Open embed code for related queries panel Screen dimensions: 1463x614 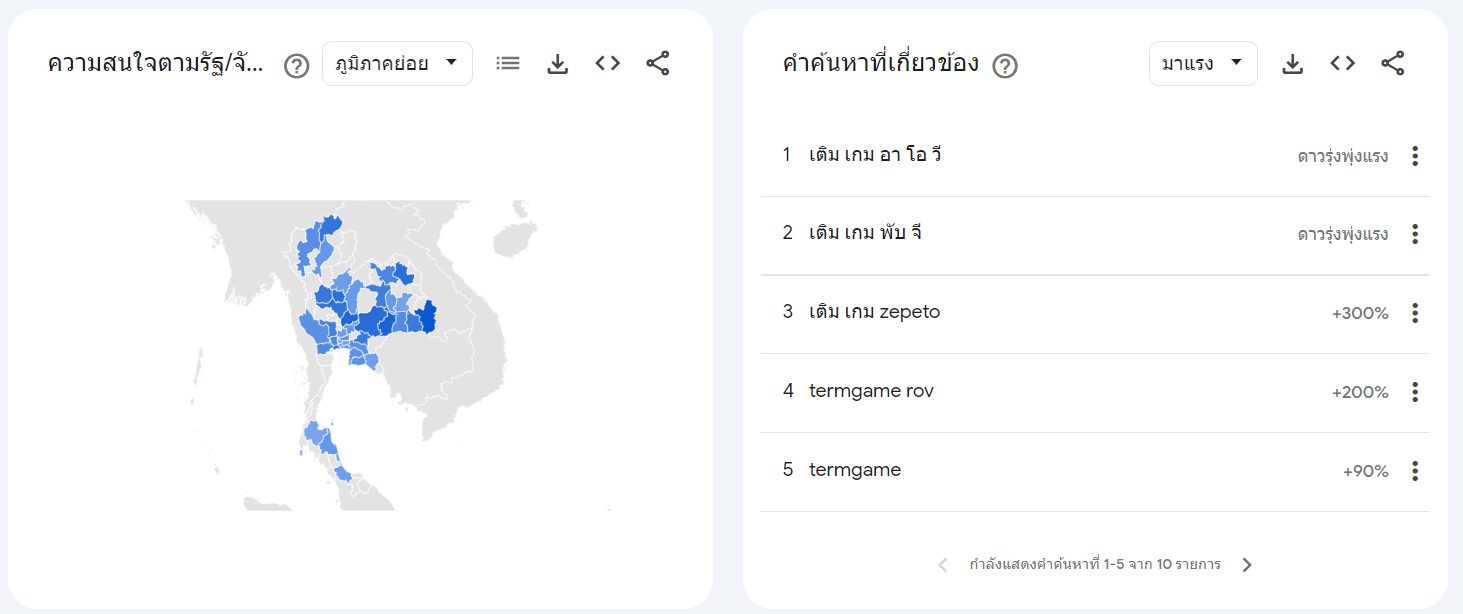click(1342, 62)
